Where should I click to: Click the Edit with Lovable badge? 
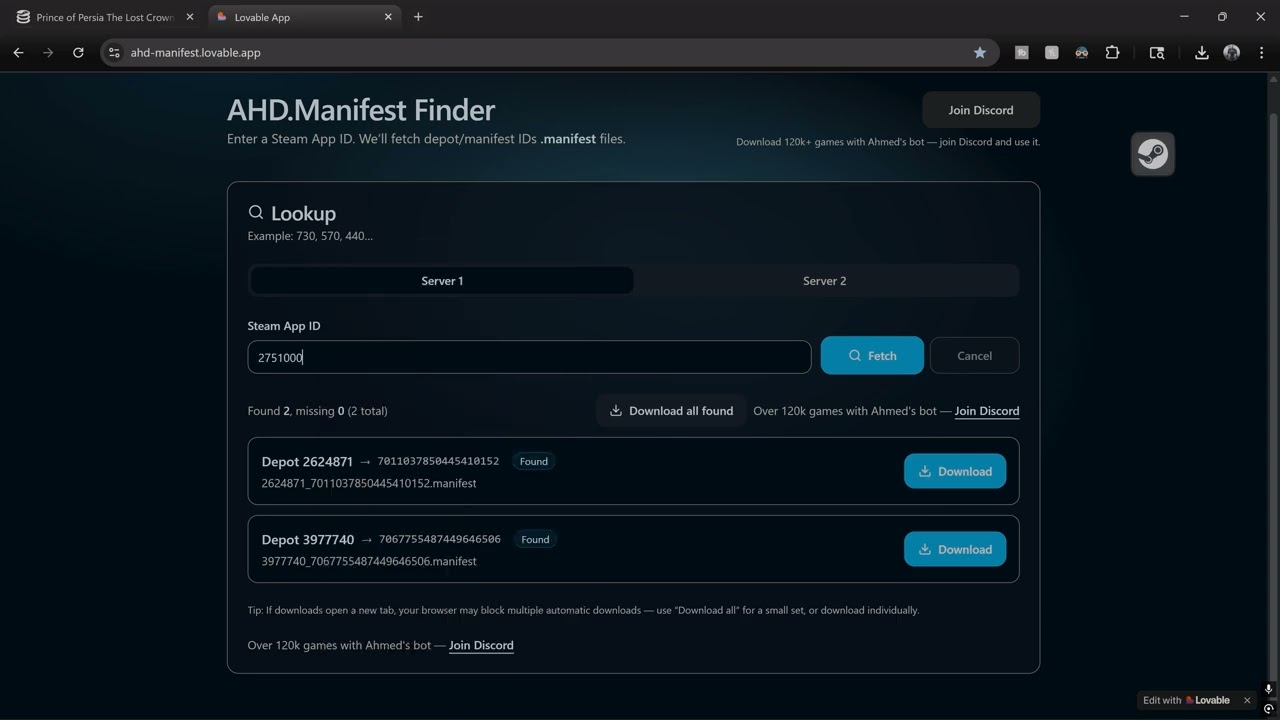tap(1187, 700)
